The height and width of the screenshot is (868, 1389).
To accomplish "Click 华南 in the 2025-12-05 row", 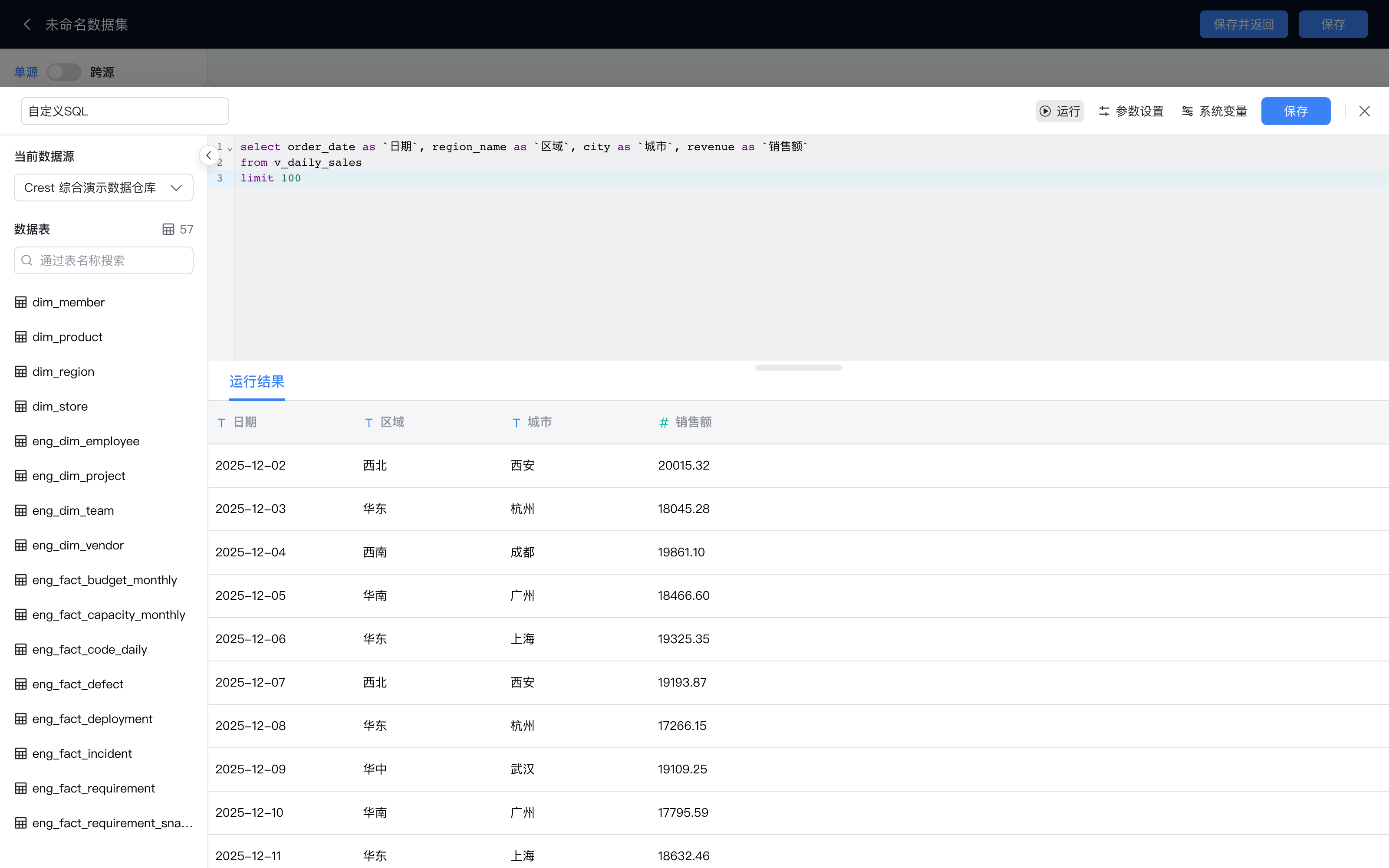I will [x=375, y=596].
